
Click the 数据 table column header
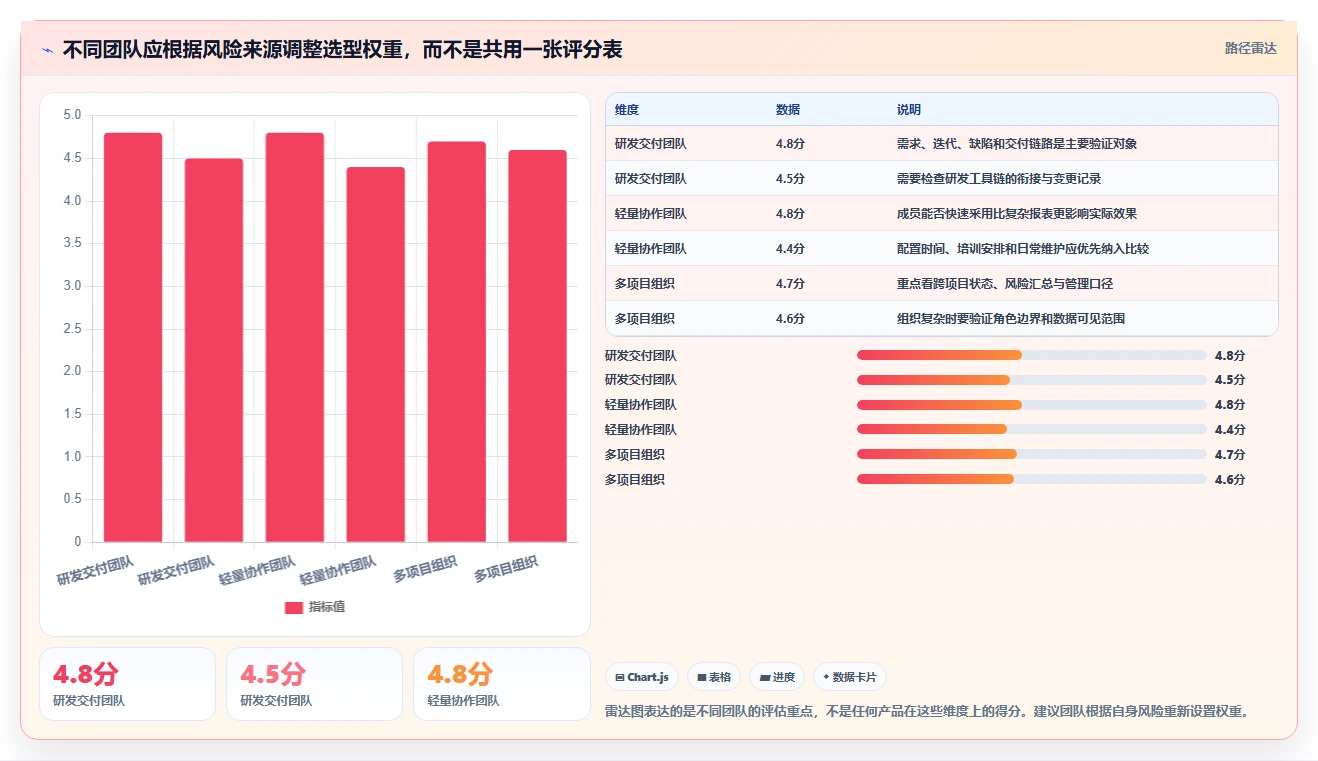click(788, 110)
